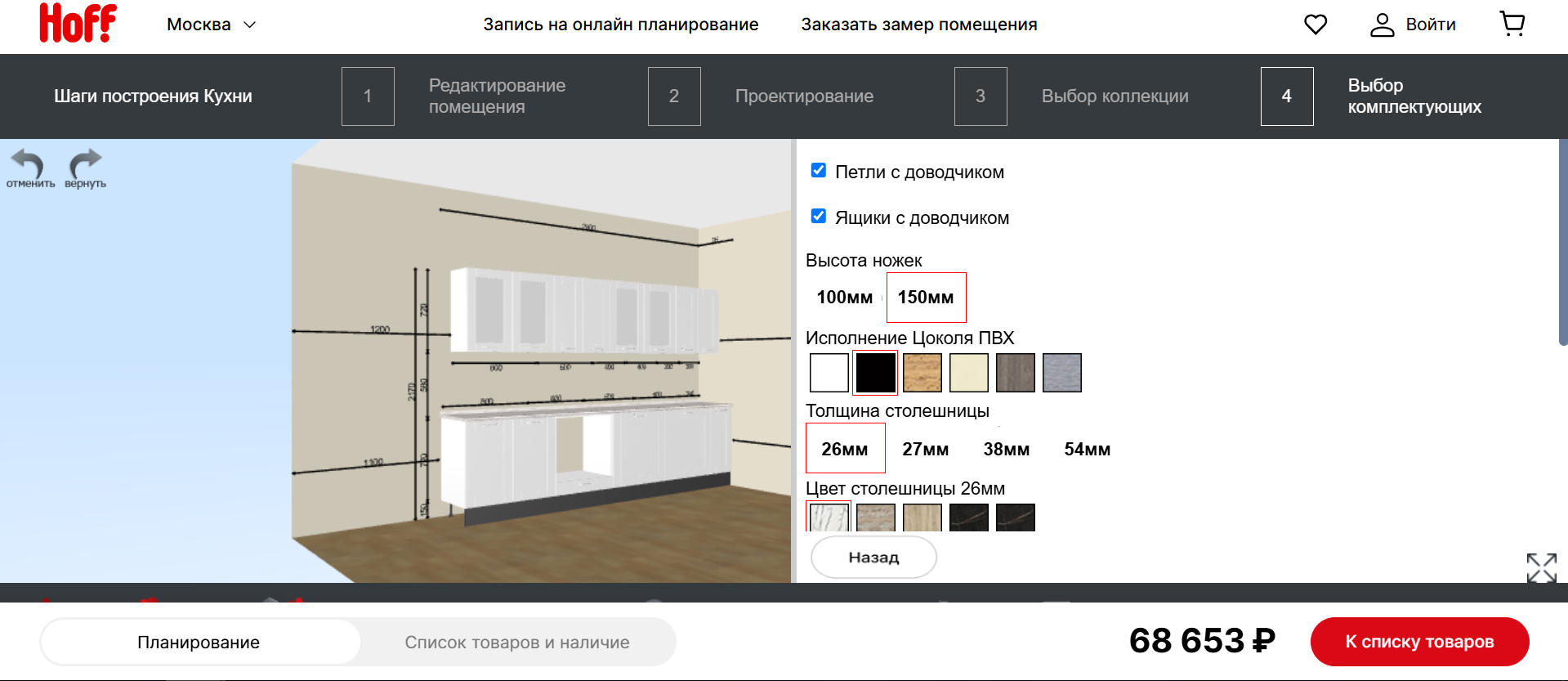Go to the Hoff logo homepage
This screenshot has height=681, width=1568.
pyautogui.click(x=78, y=23)
